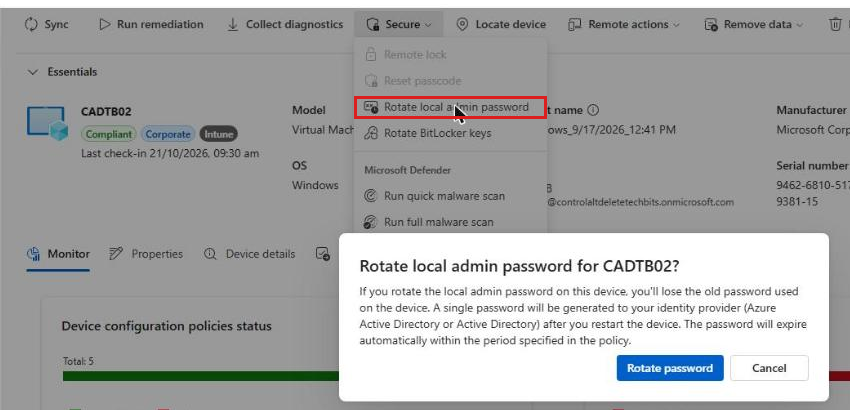Screen dimensions: 850x410
Task: Click the info icon beside name
Action: 593,110
